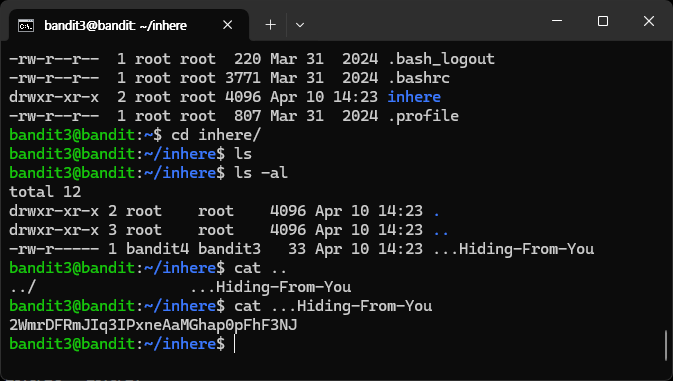The height and width of the screenshot is (381, 673).
Task: Click the 'total 12' output line
Action: click(45, 192)
